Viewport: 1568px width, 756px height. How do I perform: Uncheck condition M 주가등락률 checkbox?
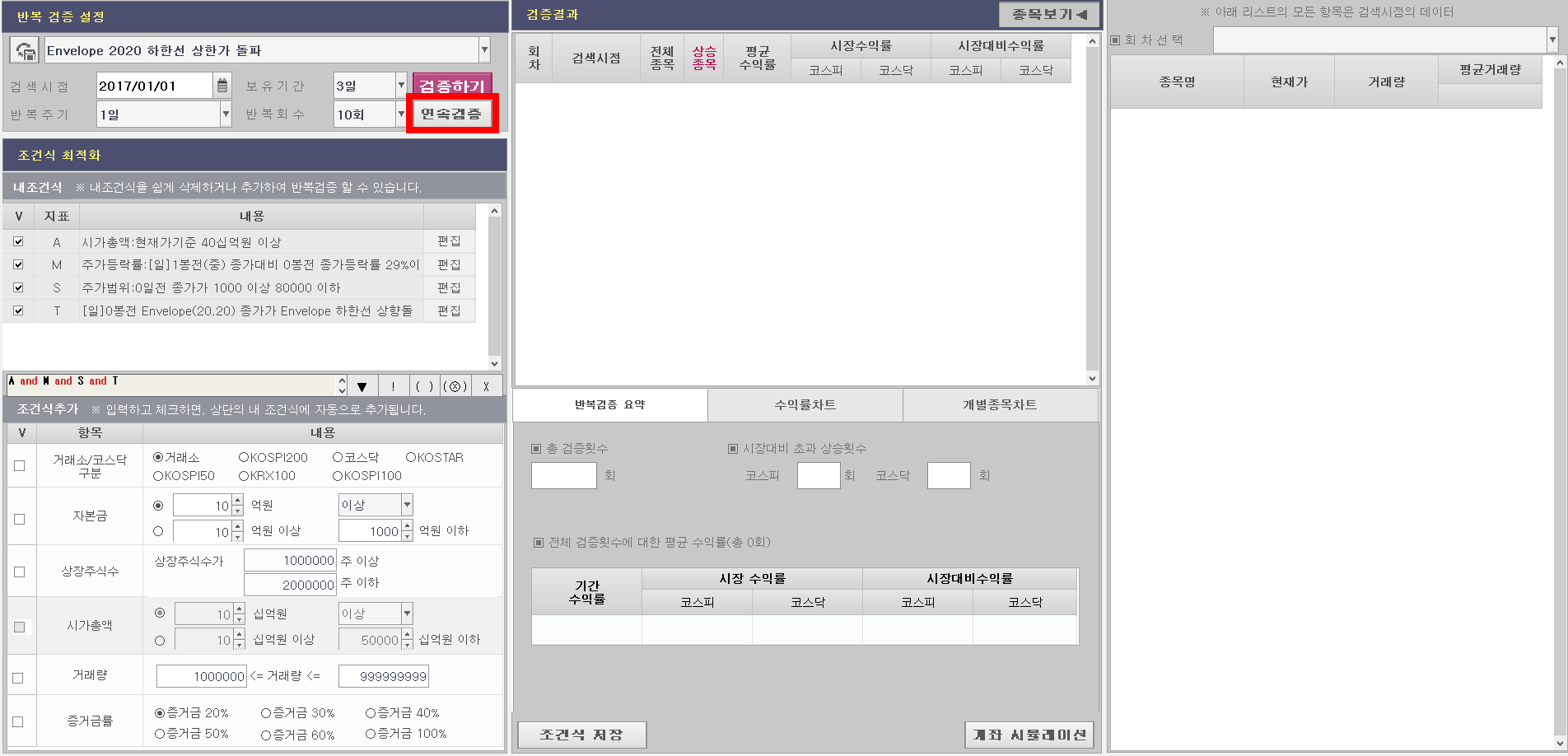pyautogui.click(x=18, y=264)
